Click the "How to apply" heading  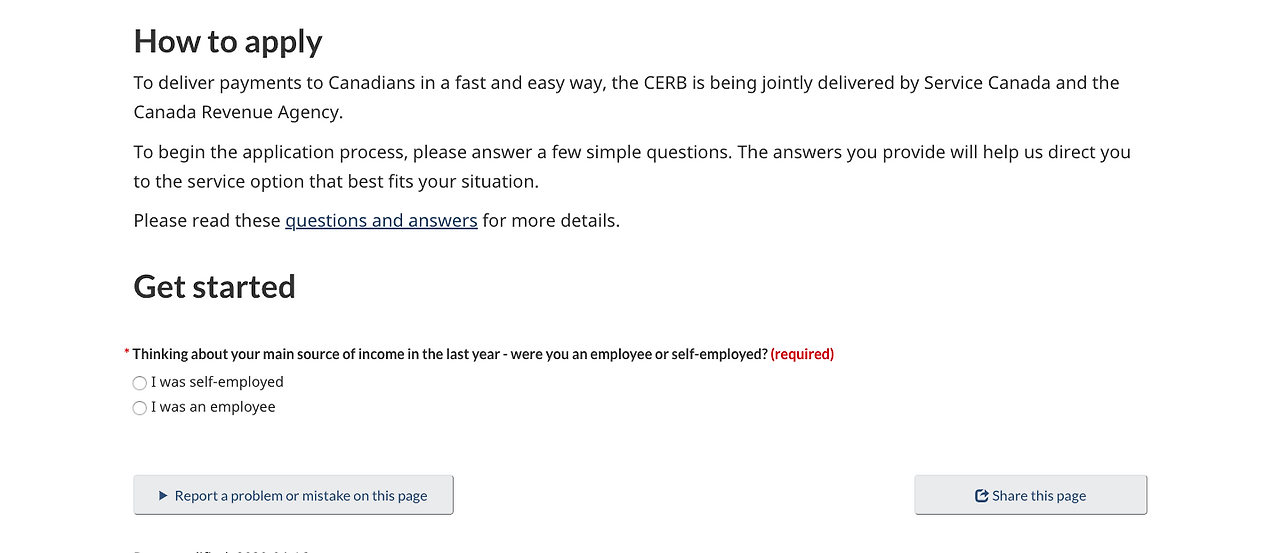click(x=228, y=42)
